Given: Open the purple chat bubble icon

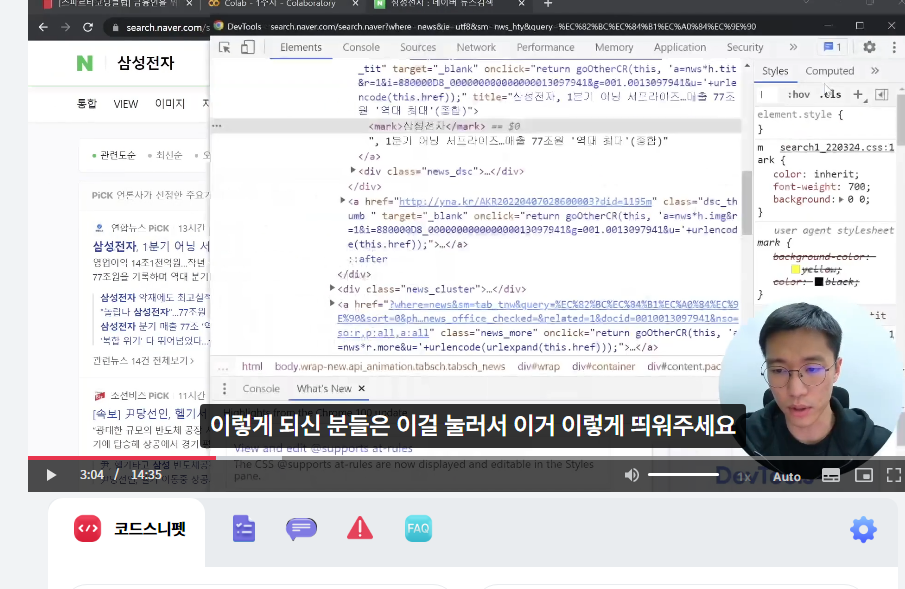Looking at the screenshot, I should pyautogui.click(x=301, y=528).
